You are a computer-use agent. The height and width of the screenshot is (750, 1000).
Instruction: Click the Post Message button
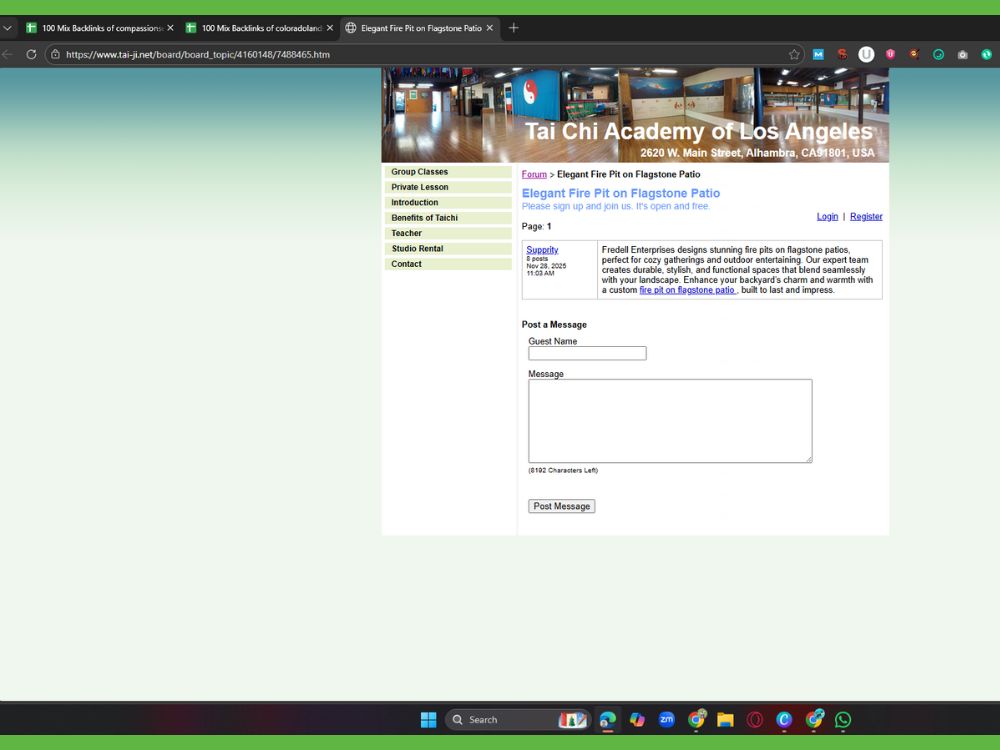click(x=562, y=506)
